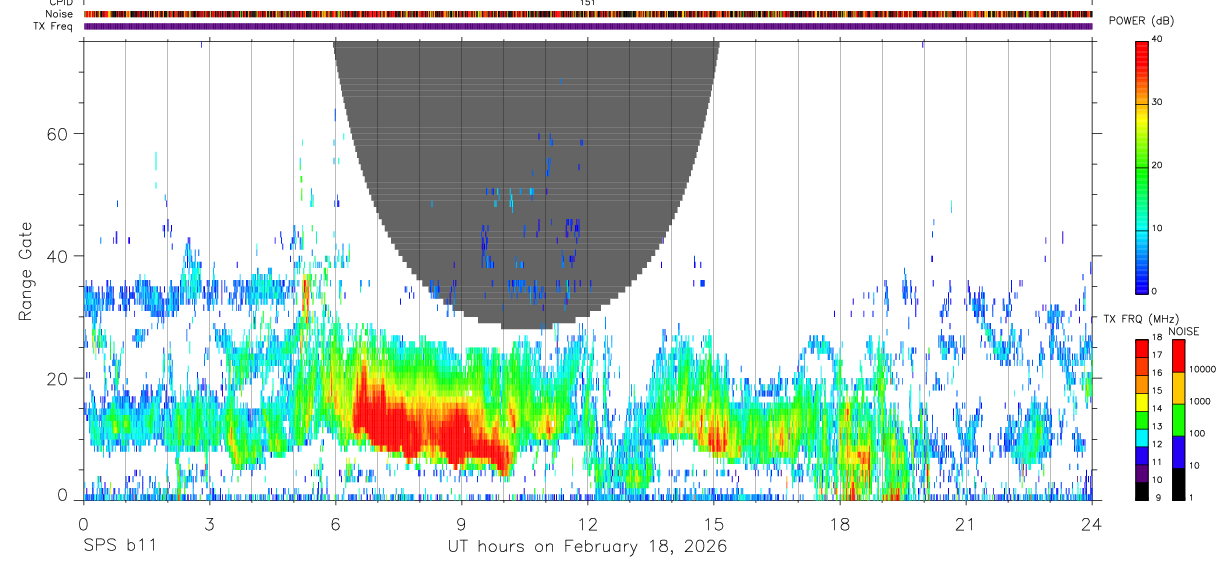Click the NOISE legend title
The image size is (1228, 567).
pyautogui.click(x=1184, y=331)
